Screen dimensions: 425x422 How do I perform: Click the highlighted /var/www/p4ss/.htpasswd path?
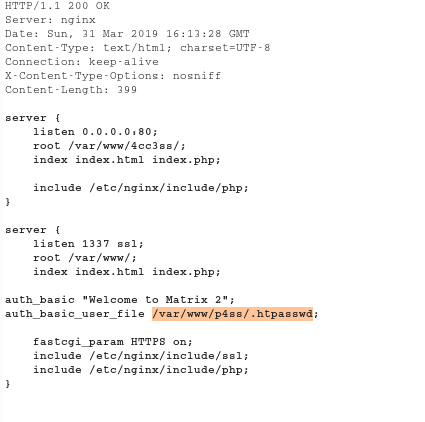232,314
